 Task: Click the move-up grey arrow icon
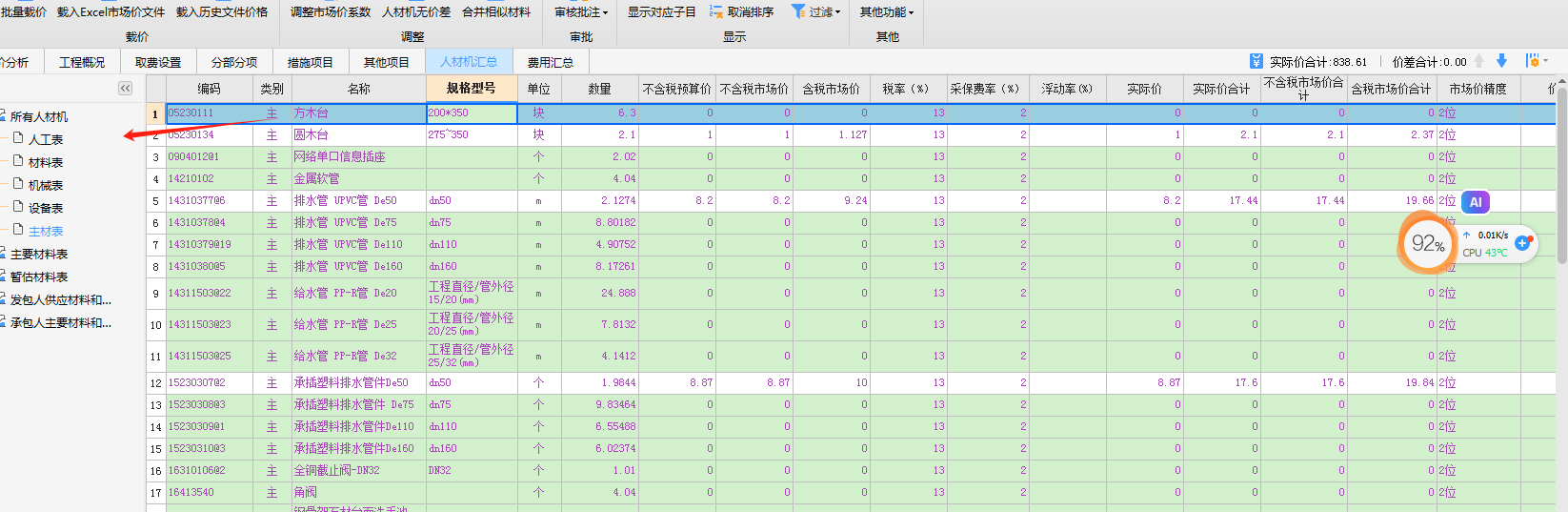coord(1479,61)
